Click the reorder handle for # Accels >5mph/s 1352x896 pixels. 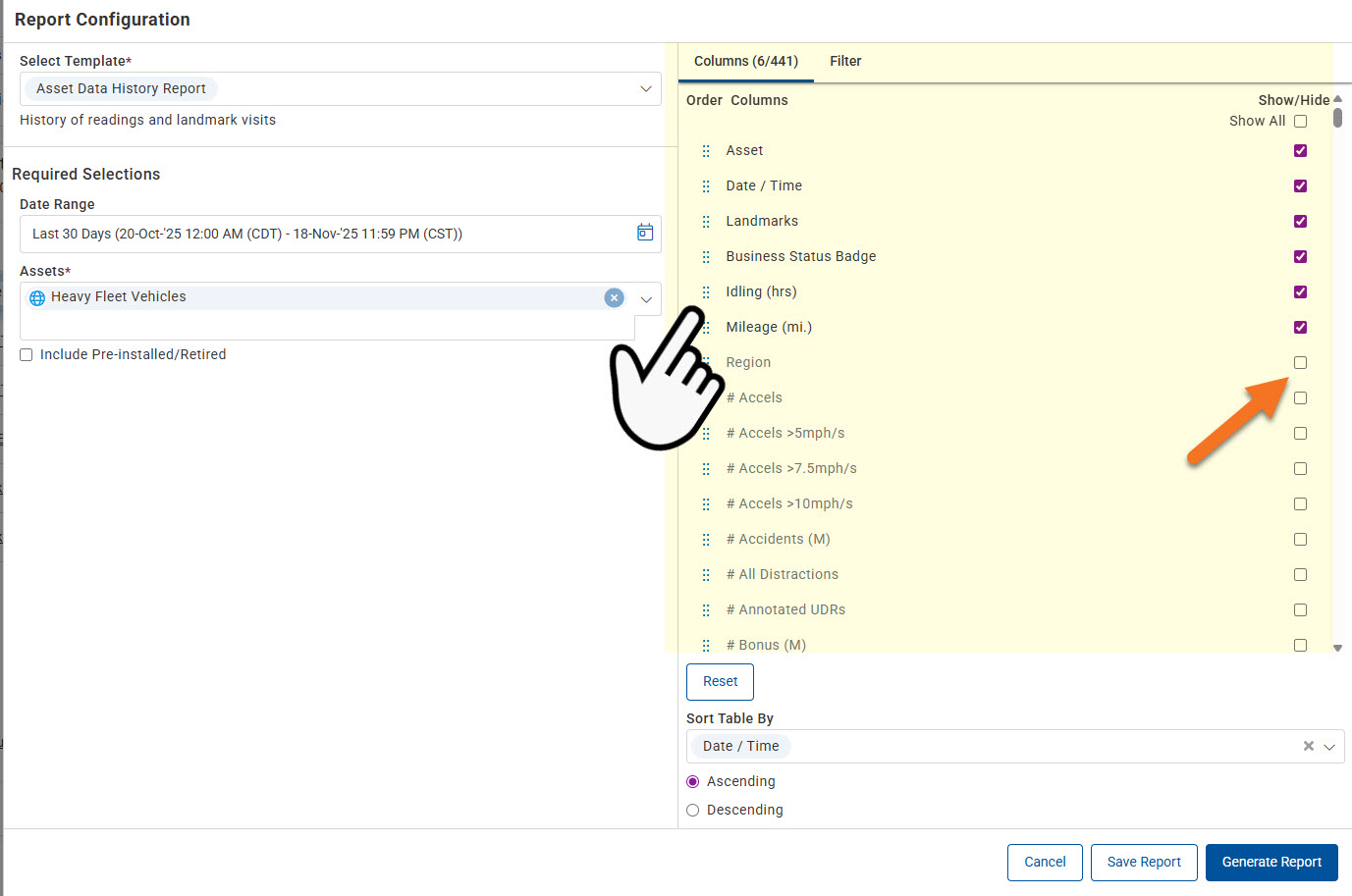click(x=706, y=434)
